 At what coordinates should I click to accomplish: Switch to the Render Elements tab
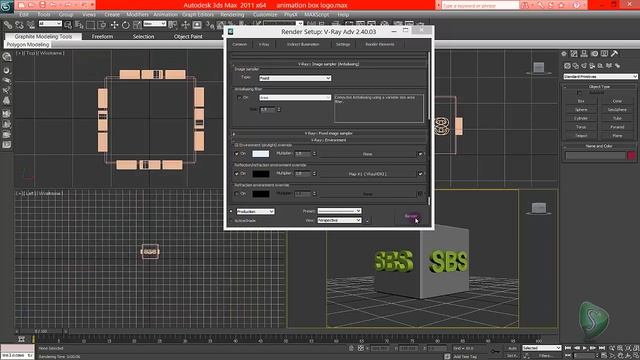380,44
